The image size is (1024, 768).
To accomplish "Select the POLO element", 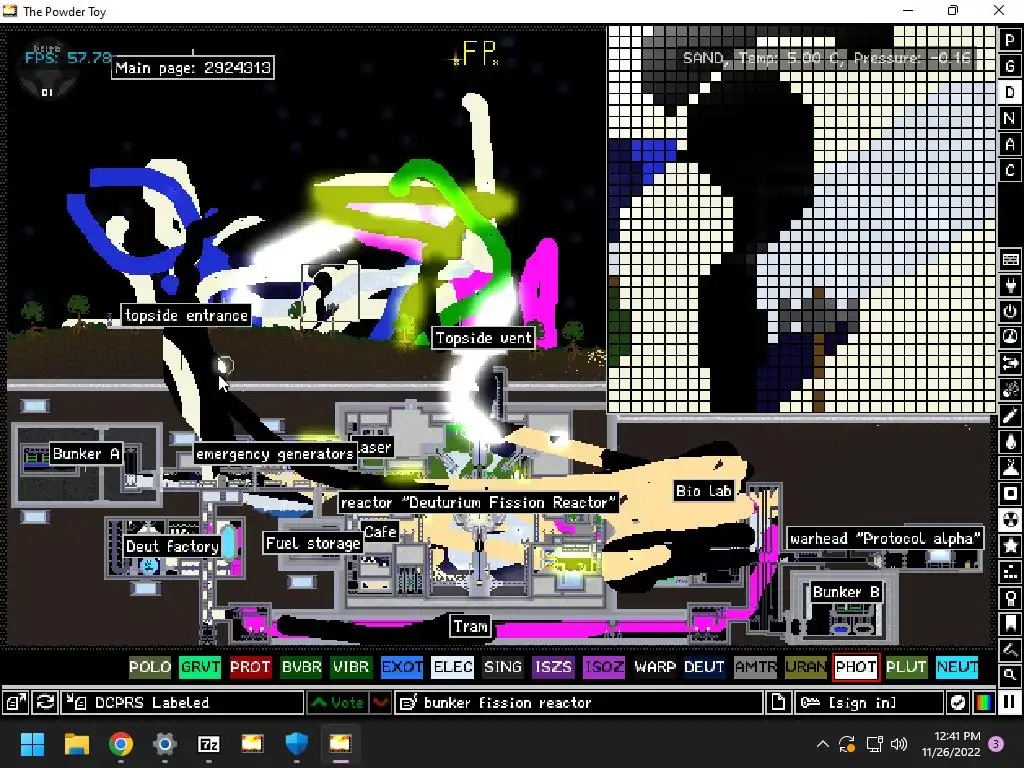I will (150, 667).
